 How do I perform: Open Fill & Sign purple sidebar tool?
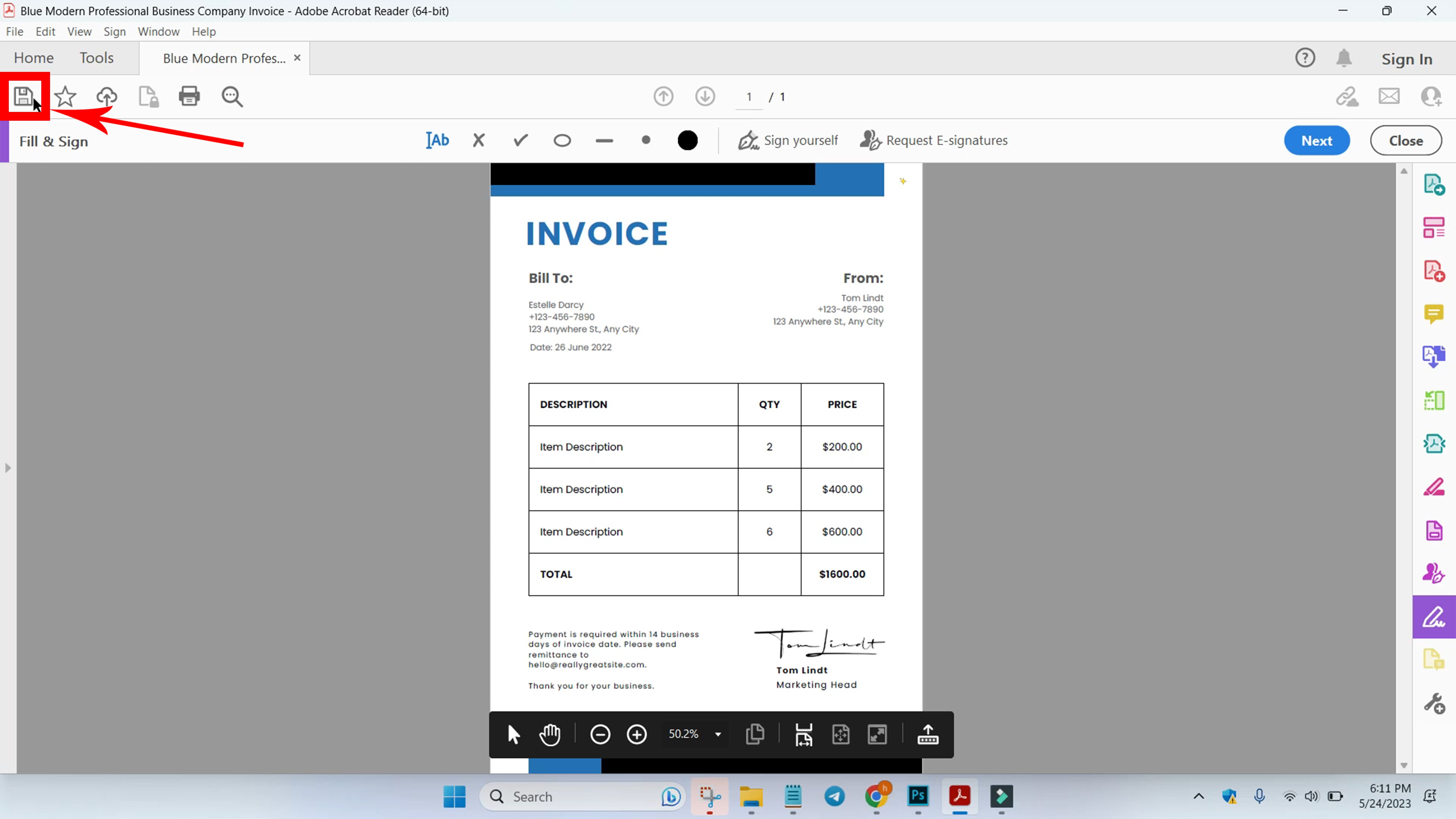tap(1434, 617)
